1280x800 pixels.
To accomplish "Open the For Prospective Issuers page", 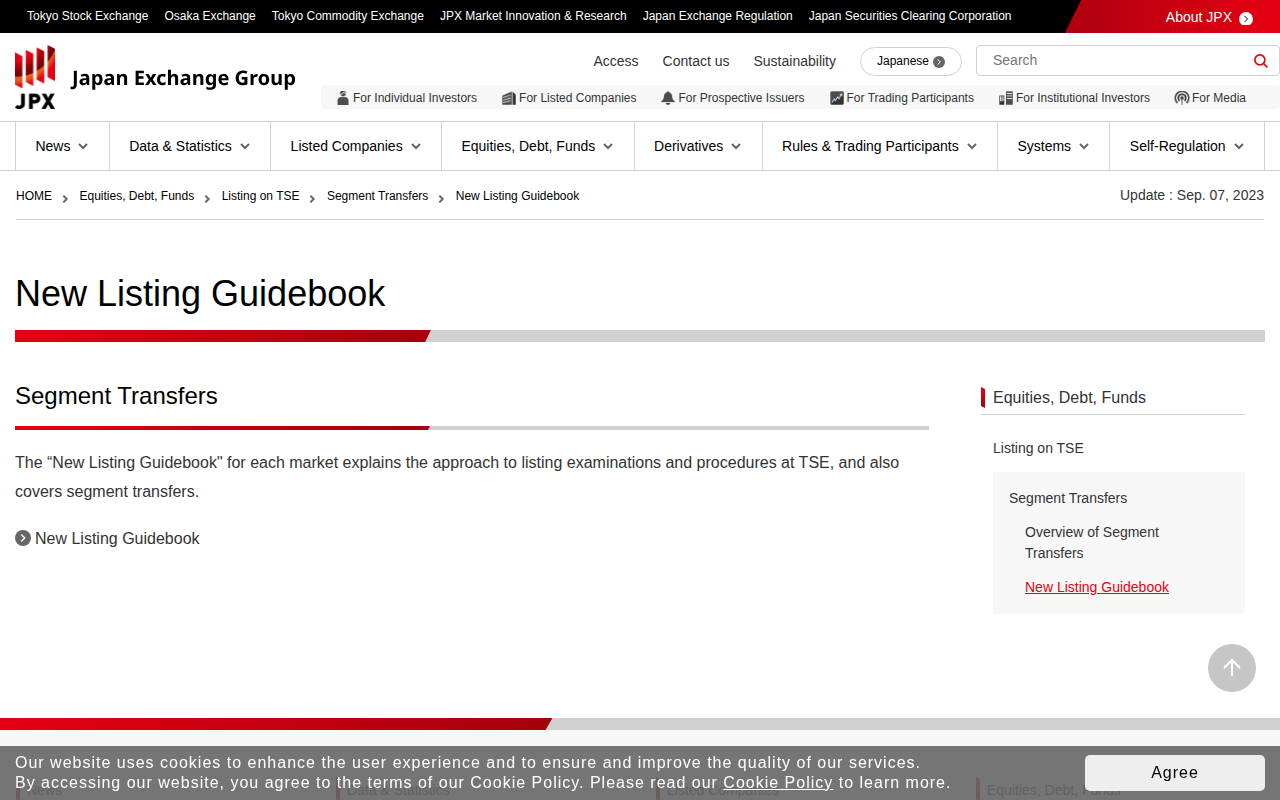I will point(733,98).
